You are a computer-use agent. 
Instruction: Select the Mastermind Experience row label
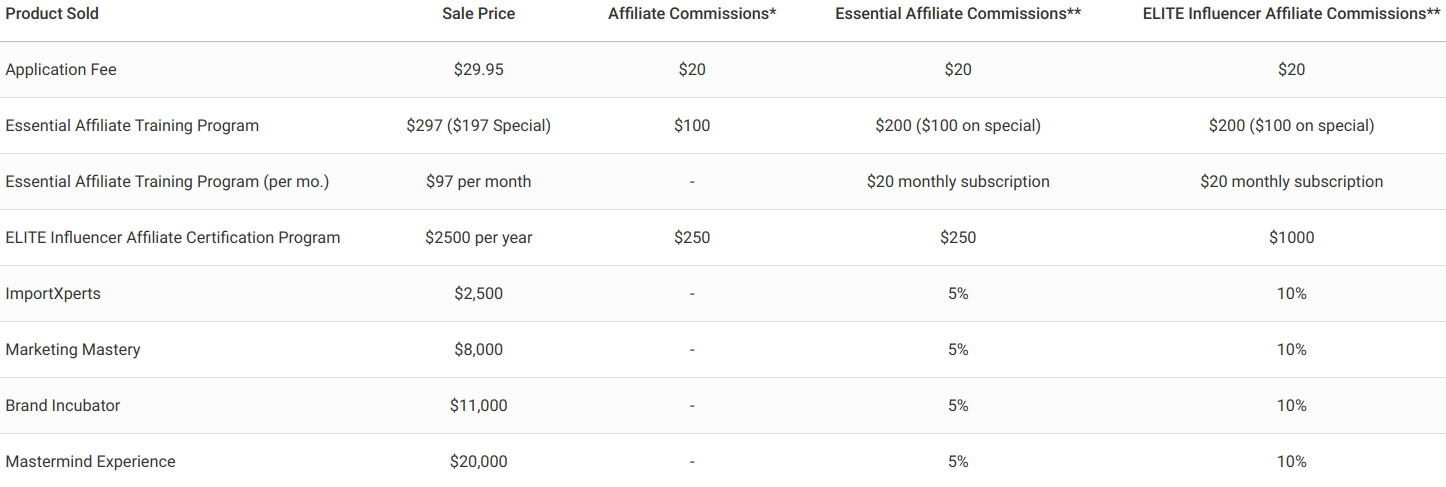click(x=90, y=462)
